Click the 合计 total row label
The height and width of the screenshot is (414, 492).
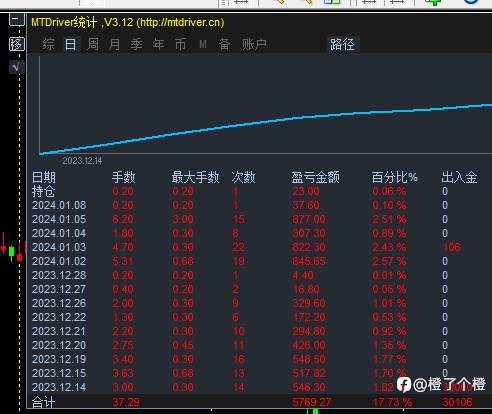pyautogui.click(x=44, y=402)
